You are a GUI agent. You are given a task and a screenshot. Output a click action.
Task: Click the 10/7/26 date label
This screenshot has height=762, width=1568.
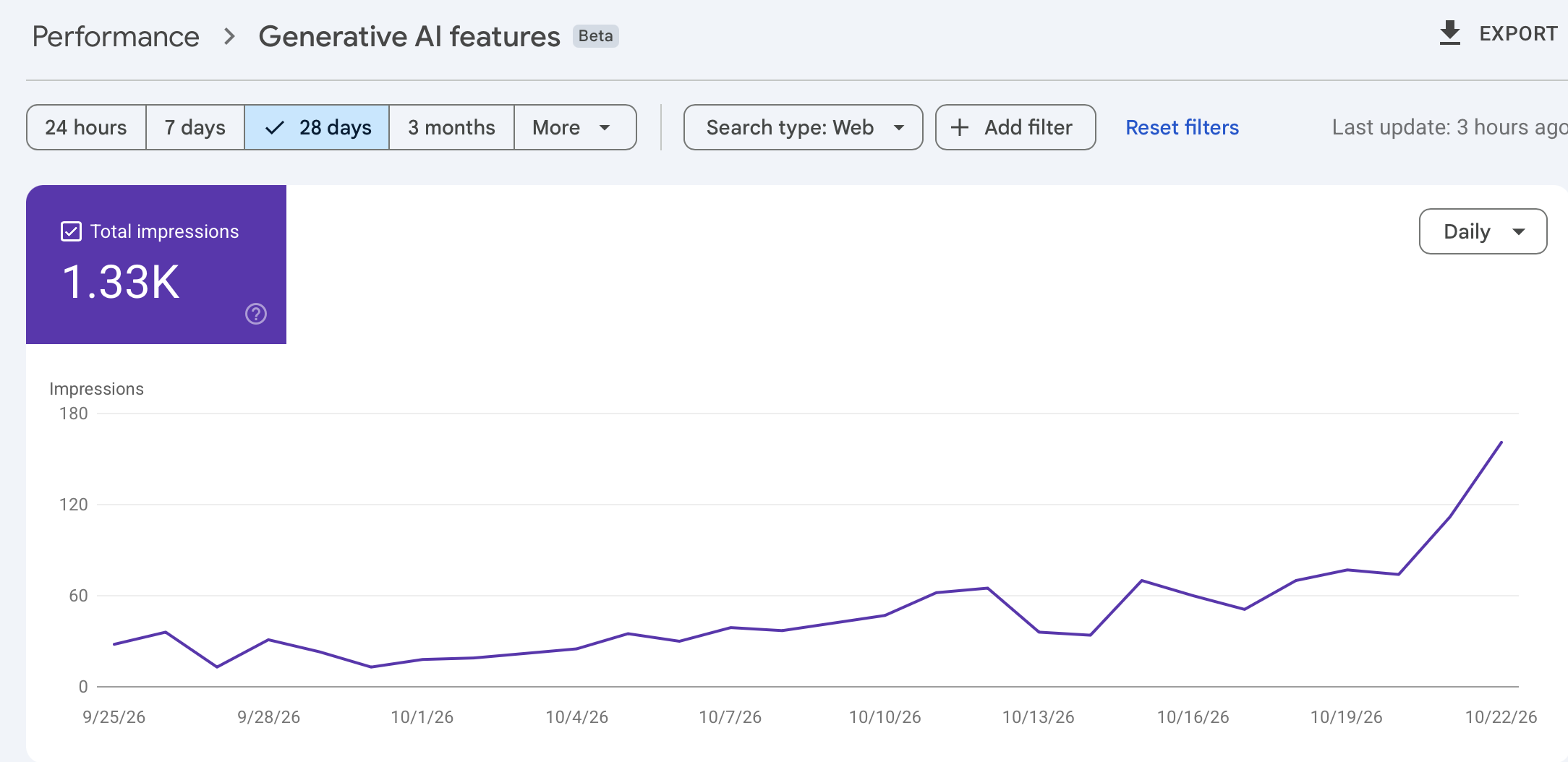[730, 717]
